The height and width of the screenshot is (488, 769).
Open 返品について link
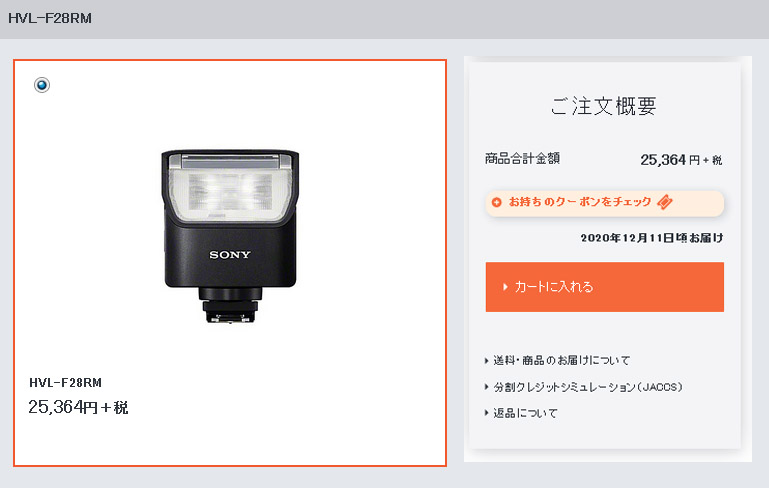(x=525, y=413)
